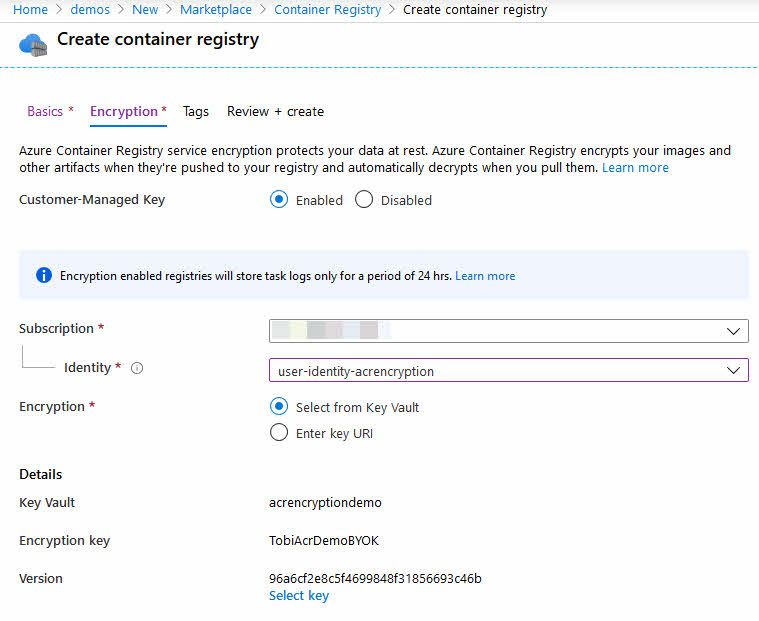Screen dimensions: 759x621
Task: Click the Create container registry page title
Action: pyautogui.click(x=158, y=40)
